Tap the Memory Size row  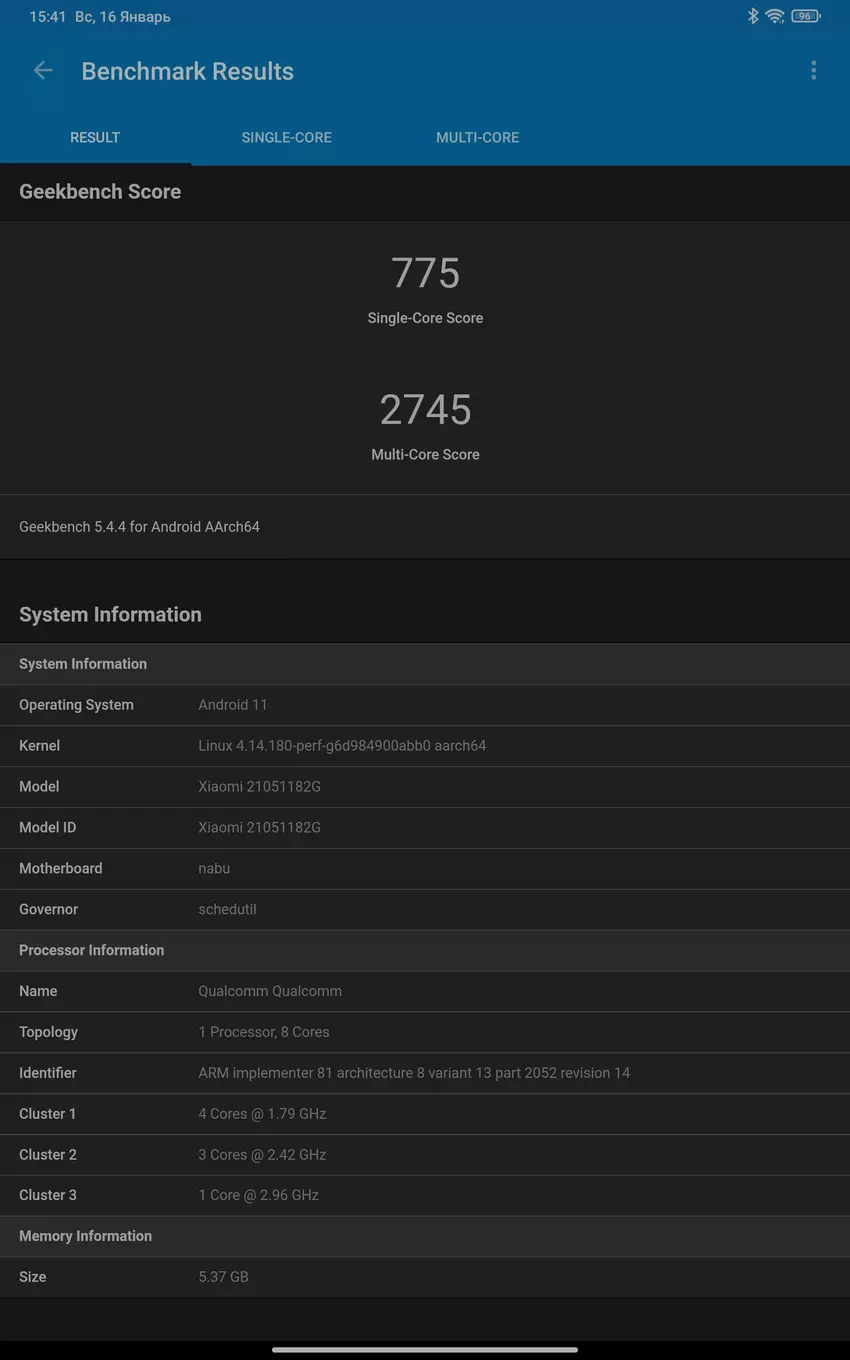[425, 1277]
